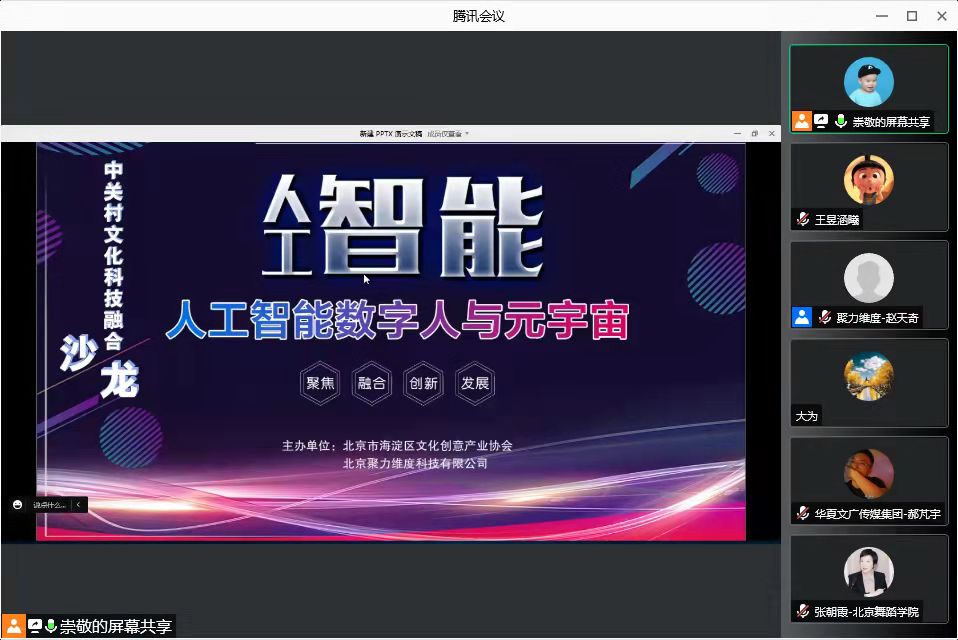Click participant name 大为
Image resolution: width=958 pixels, height=640 pixels.
point(806,416)
